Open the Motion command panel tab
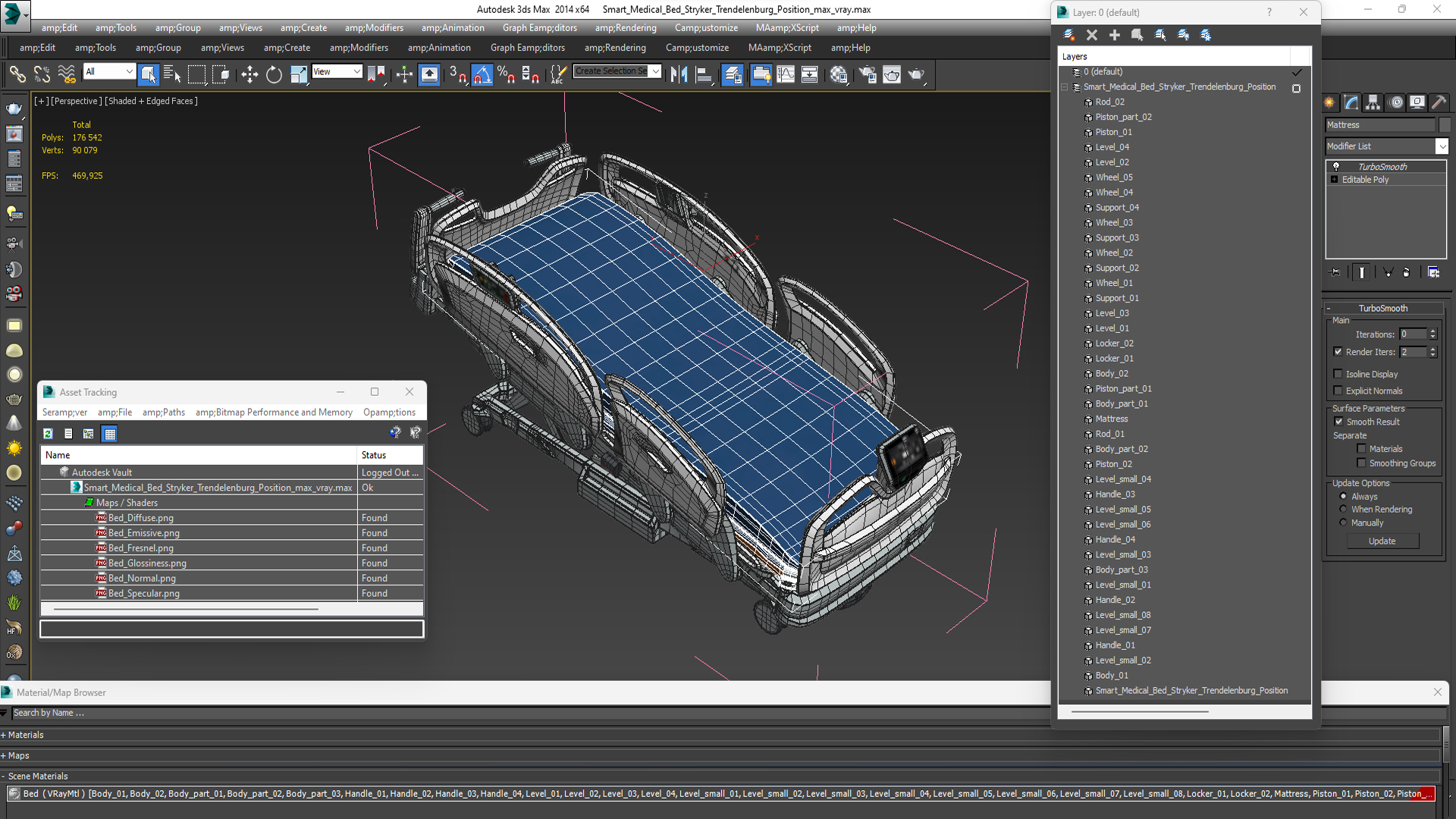Screen dimensions: 1456x819 [x=1396, y=102]
